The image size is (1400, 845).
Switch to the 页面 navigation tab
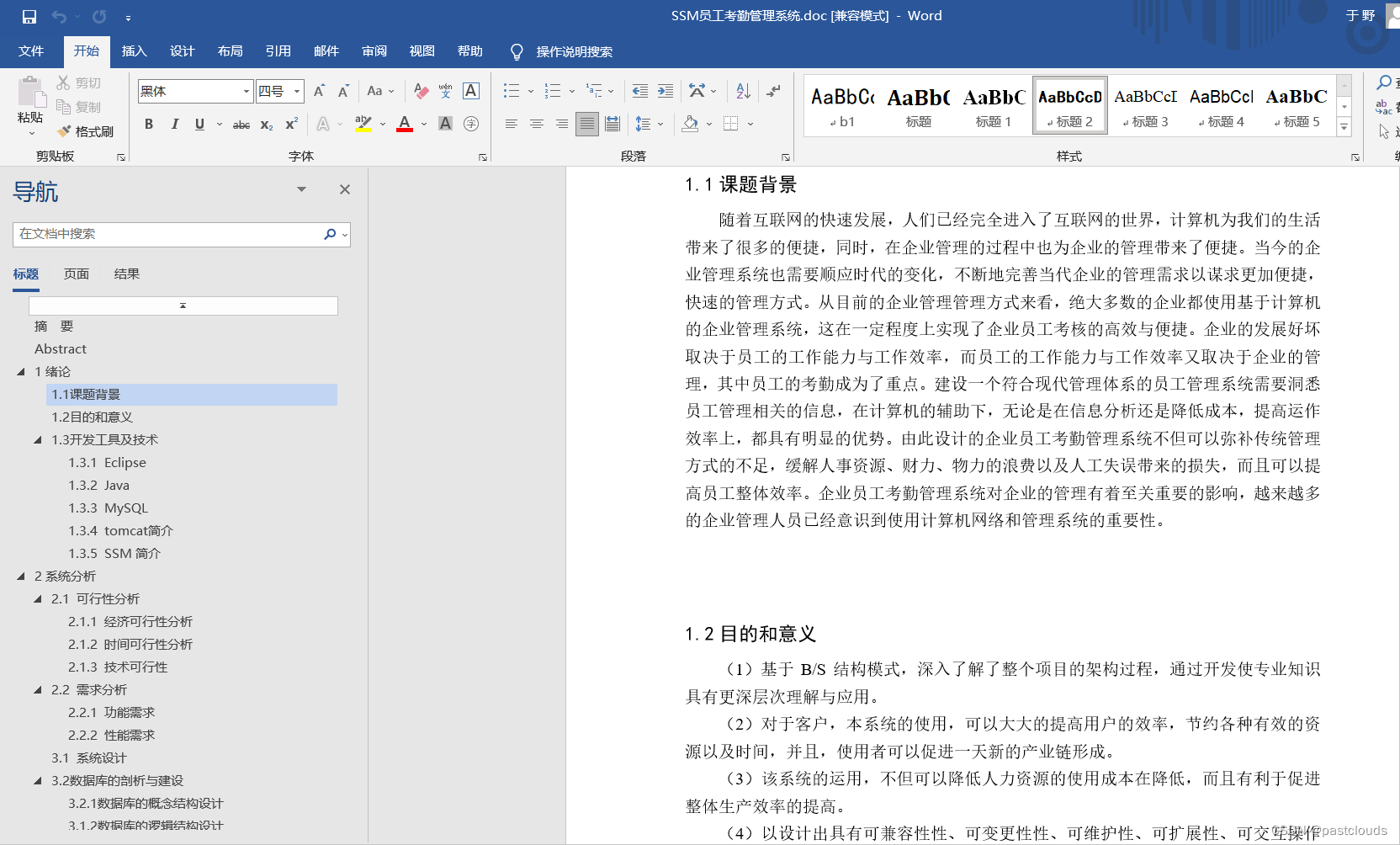coord(76,274)
